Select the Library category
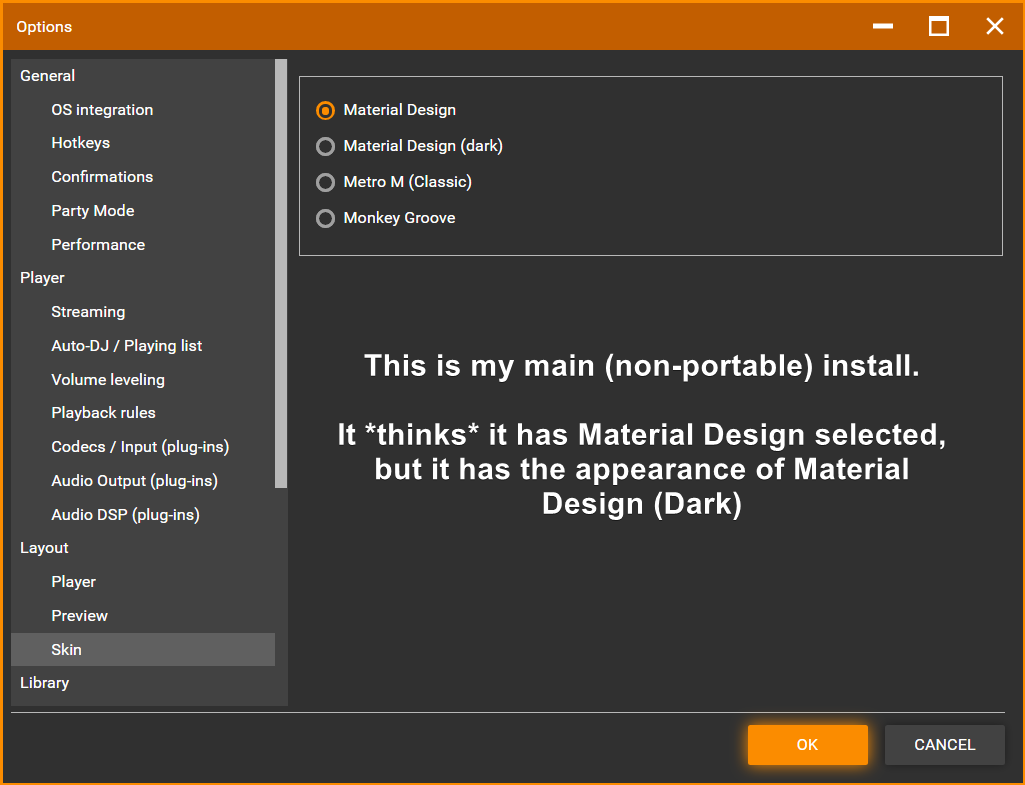 (44, 683)
